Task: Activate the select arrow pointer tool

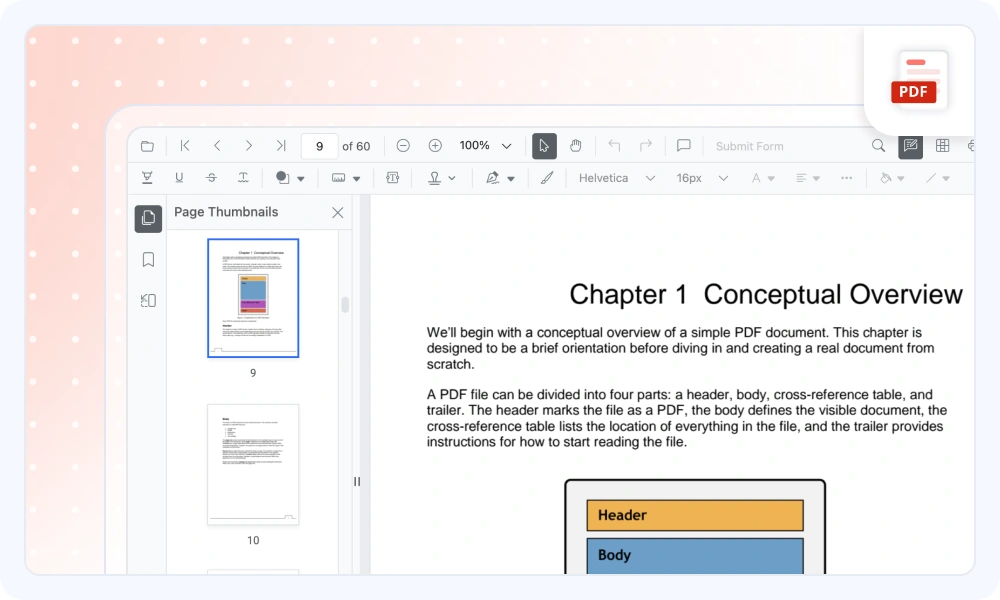Action: (544, 146)
